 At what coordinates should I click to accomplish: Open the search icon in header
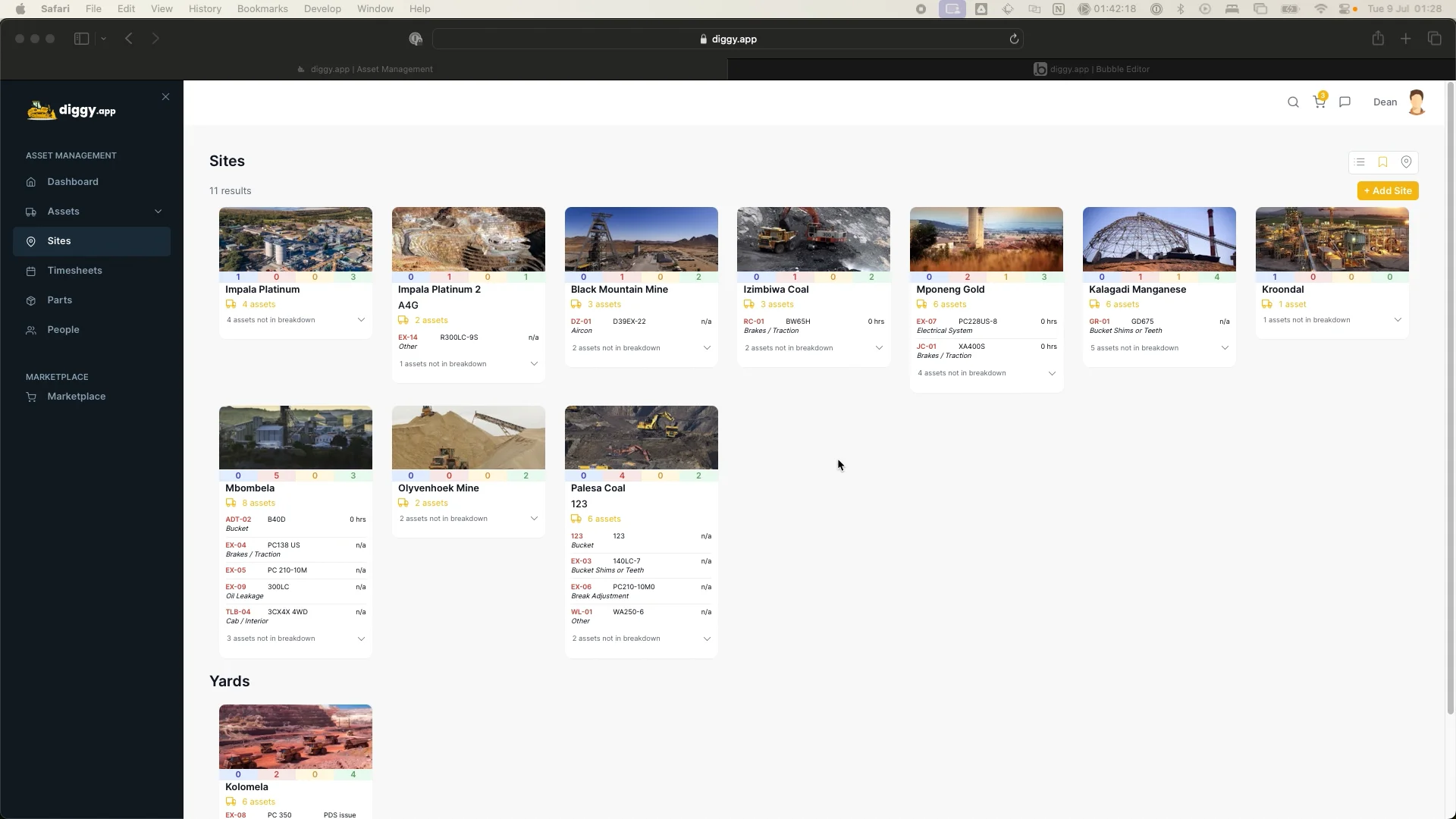tap(1293, 102)
